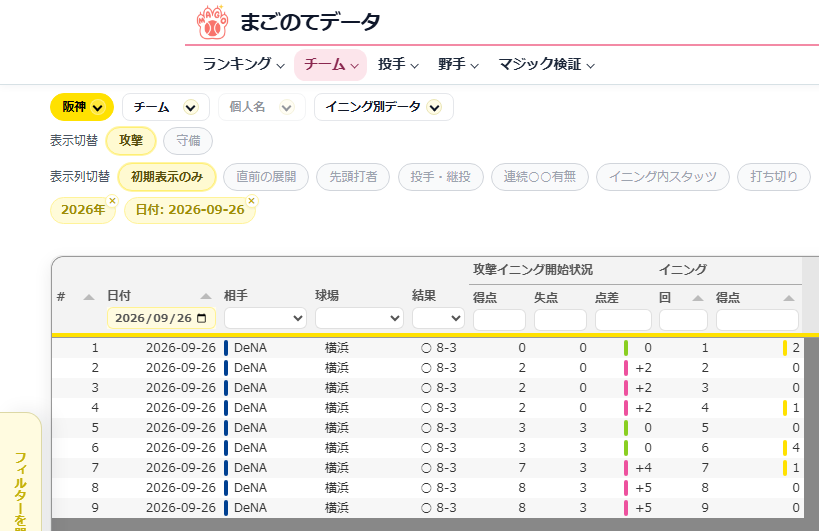Click result 8-3 in row 3
This screenshot has height=531, width=819.
click(x=447, y=387)
